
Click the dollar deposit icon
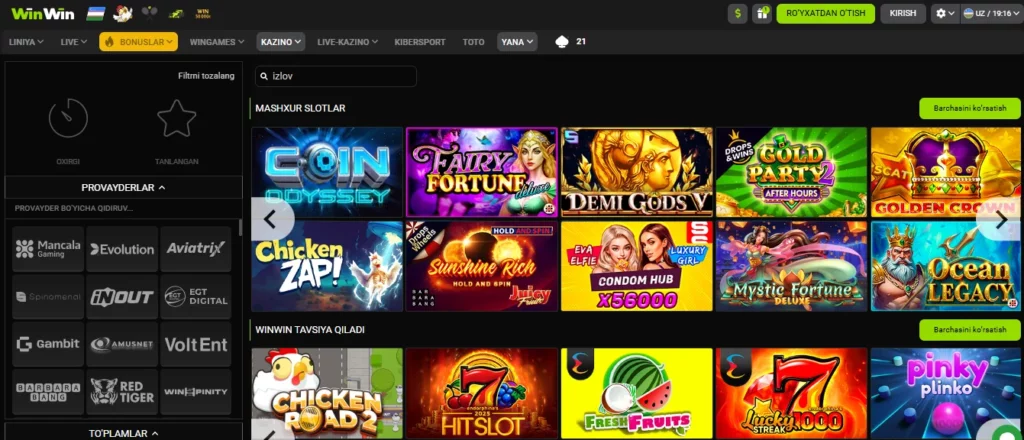point(737,13)
